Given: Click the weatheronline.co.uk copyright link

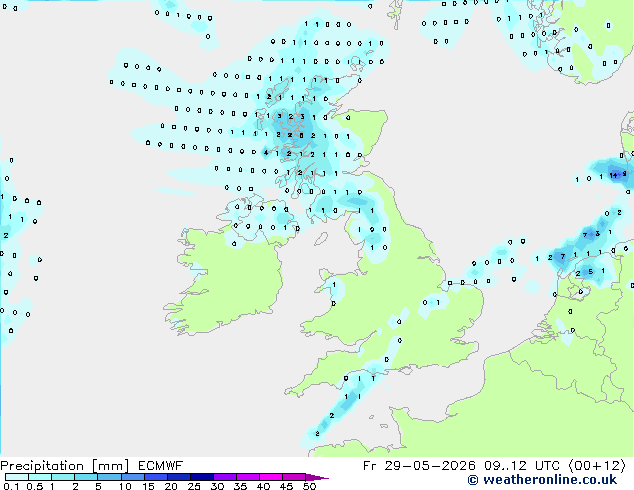Looking at the screenshot, I should click(x=542, y=480).
